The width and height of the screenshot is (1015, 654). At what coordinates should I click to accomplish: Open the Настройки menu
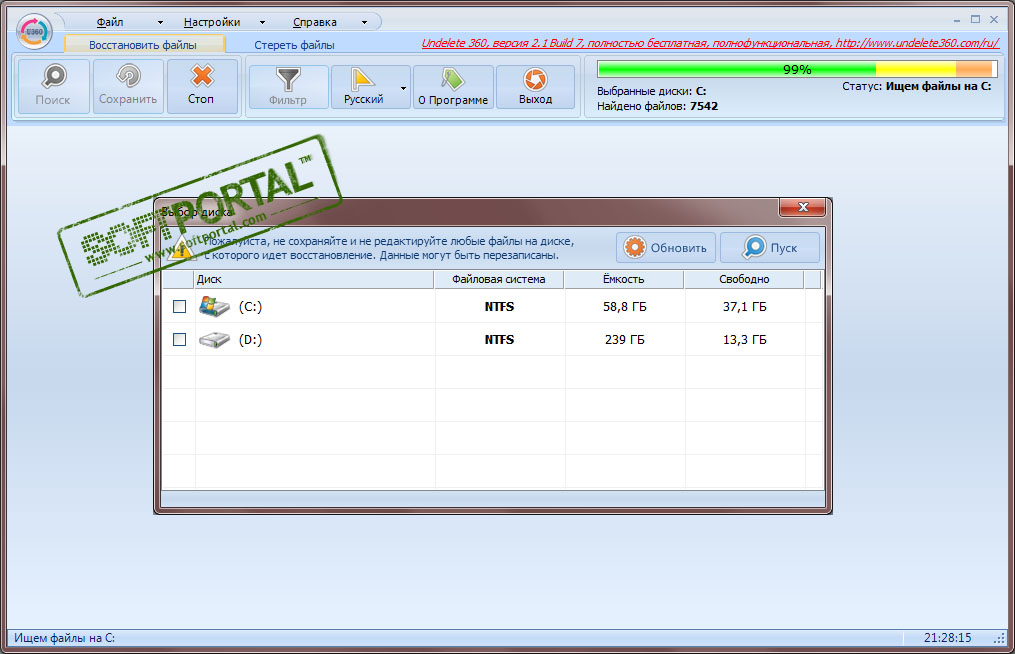click(212, 22)
